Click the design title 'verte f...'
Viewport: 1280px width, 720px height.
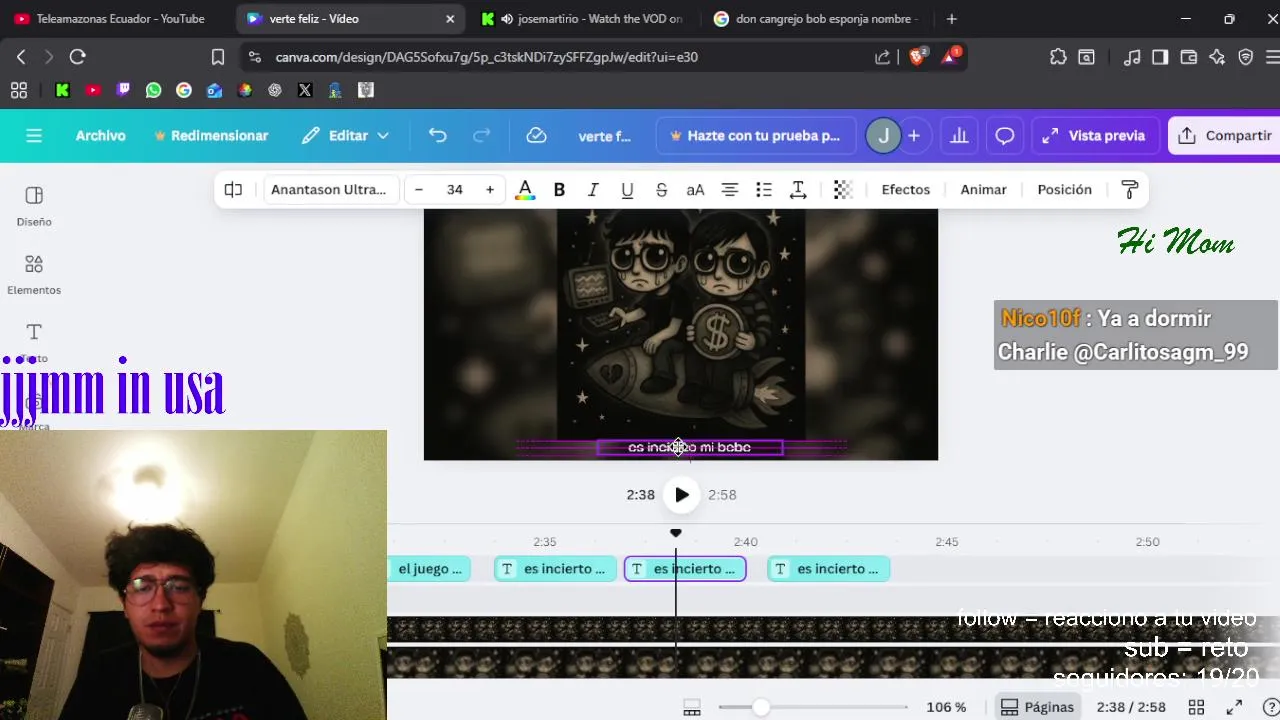click(604, 136)
